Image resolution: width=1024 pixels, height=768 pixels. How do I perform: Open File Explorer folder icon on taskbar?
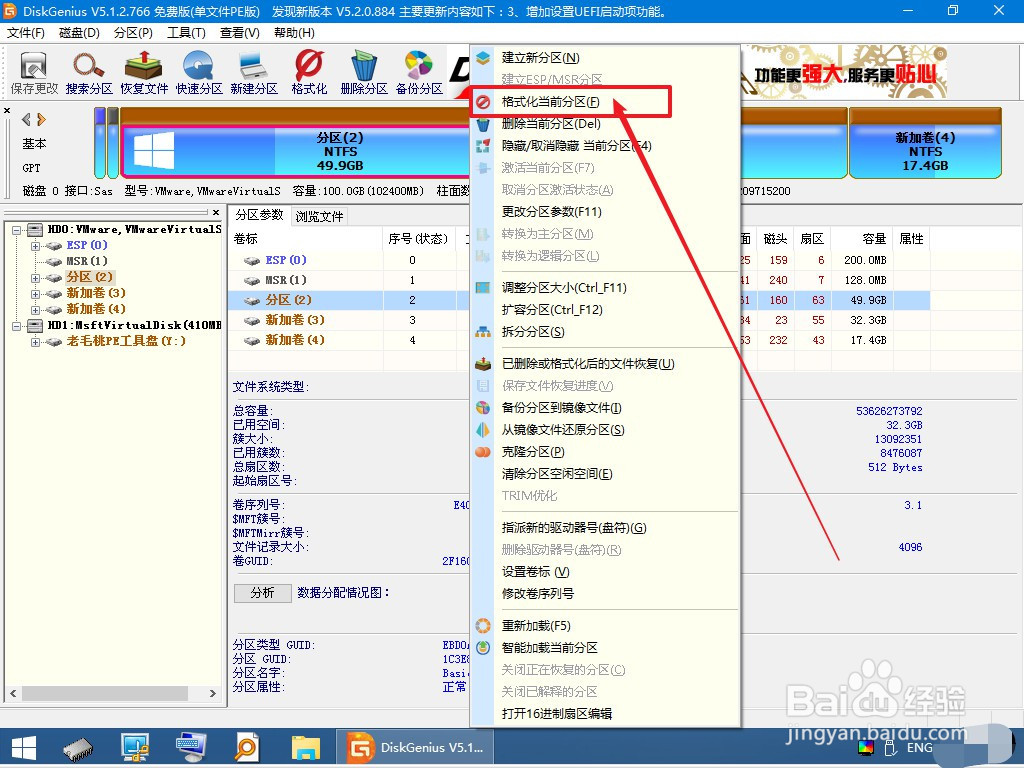coord(306,748)
